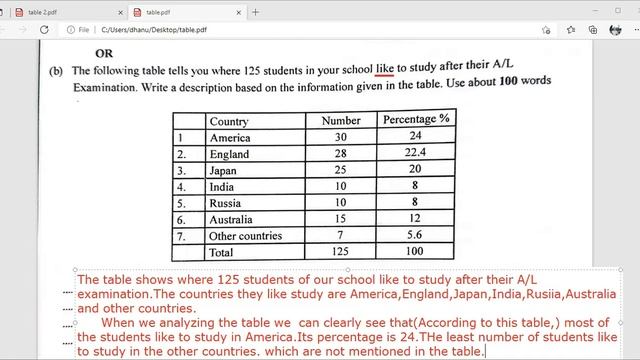Select the "Number" column header
Viewport: 640px width, 360px height.
click(x=341, y=120)
